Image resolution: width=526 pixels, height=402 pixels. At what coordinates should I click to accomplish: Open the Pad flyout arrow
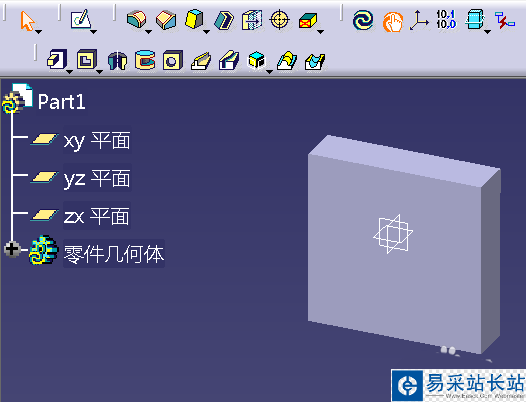pos(69,72)
